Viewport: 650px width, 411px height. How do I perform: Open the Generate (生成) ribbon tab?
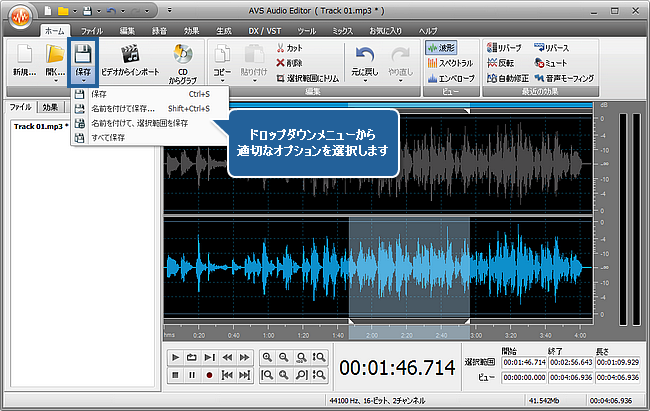coord(224,31)
